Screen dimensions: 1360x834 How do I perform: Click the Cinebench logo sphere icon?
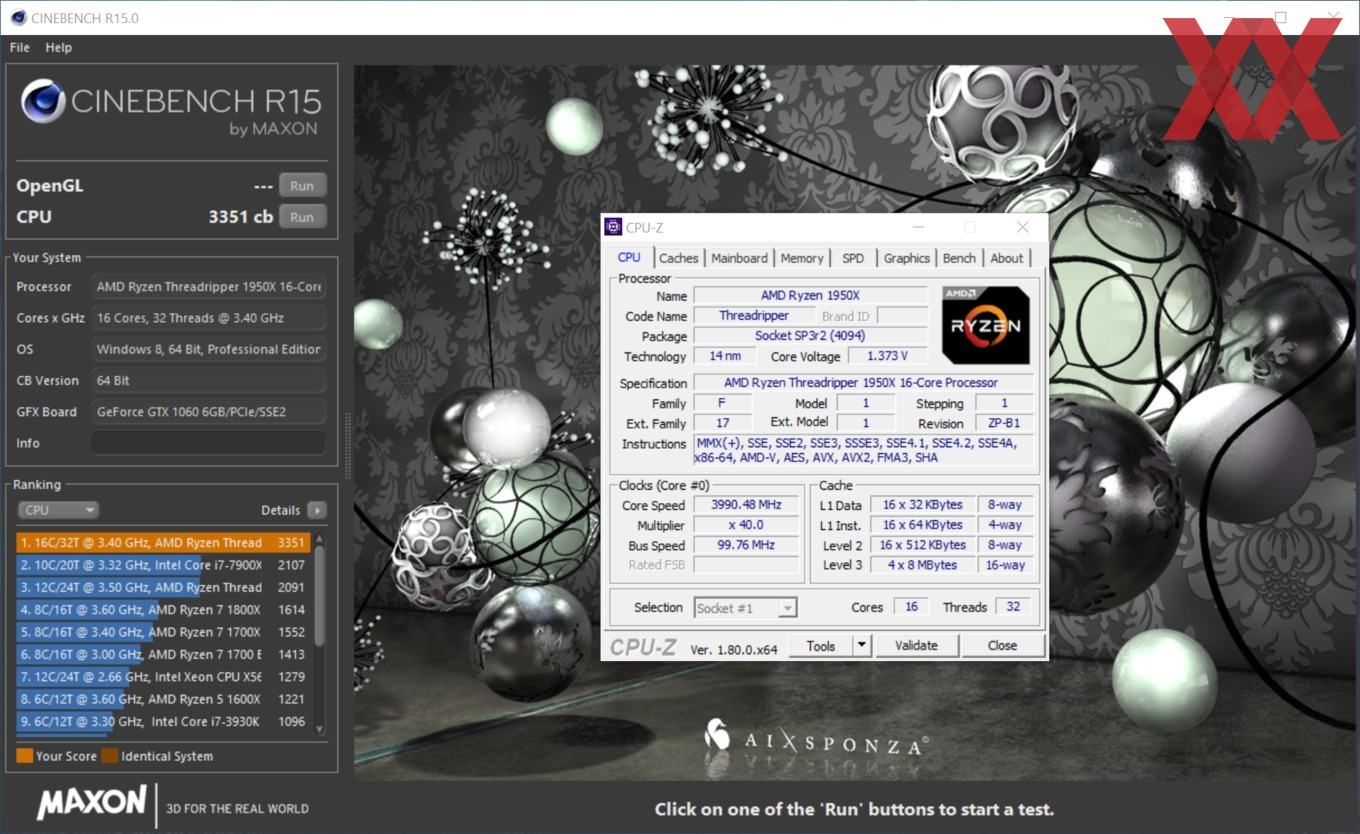(43, 101)
